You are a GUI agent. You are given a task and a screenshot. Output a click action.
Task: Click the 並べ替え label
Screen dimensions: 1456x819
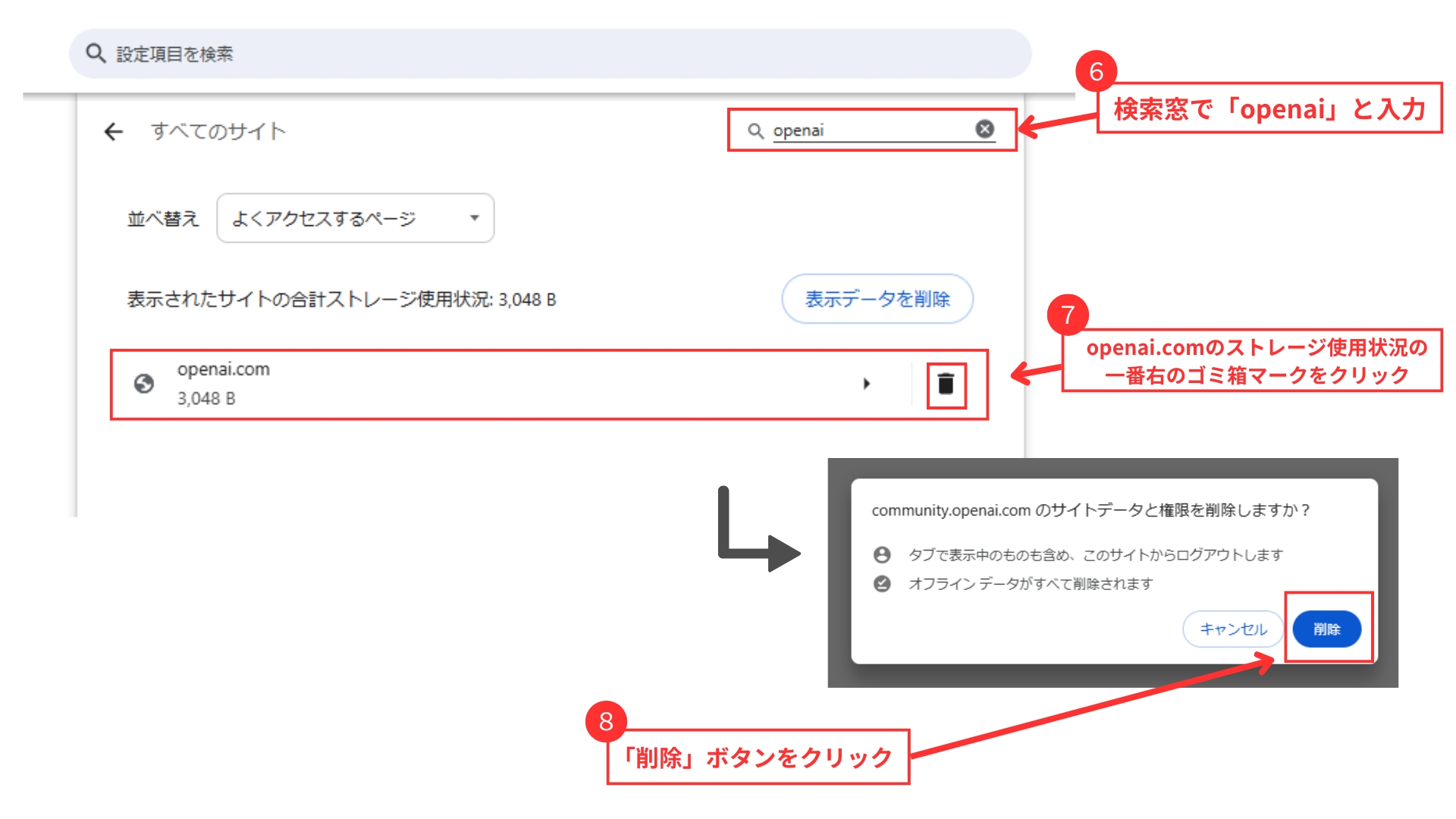tap(163, 219)
